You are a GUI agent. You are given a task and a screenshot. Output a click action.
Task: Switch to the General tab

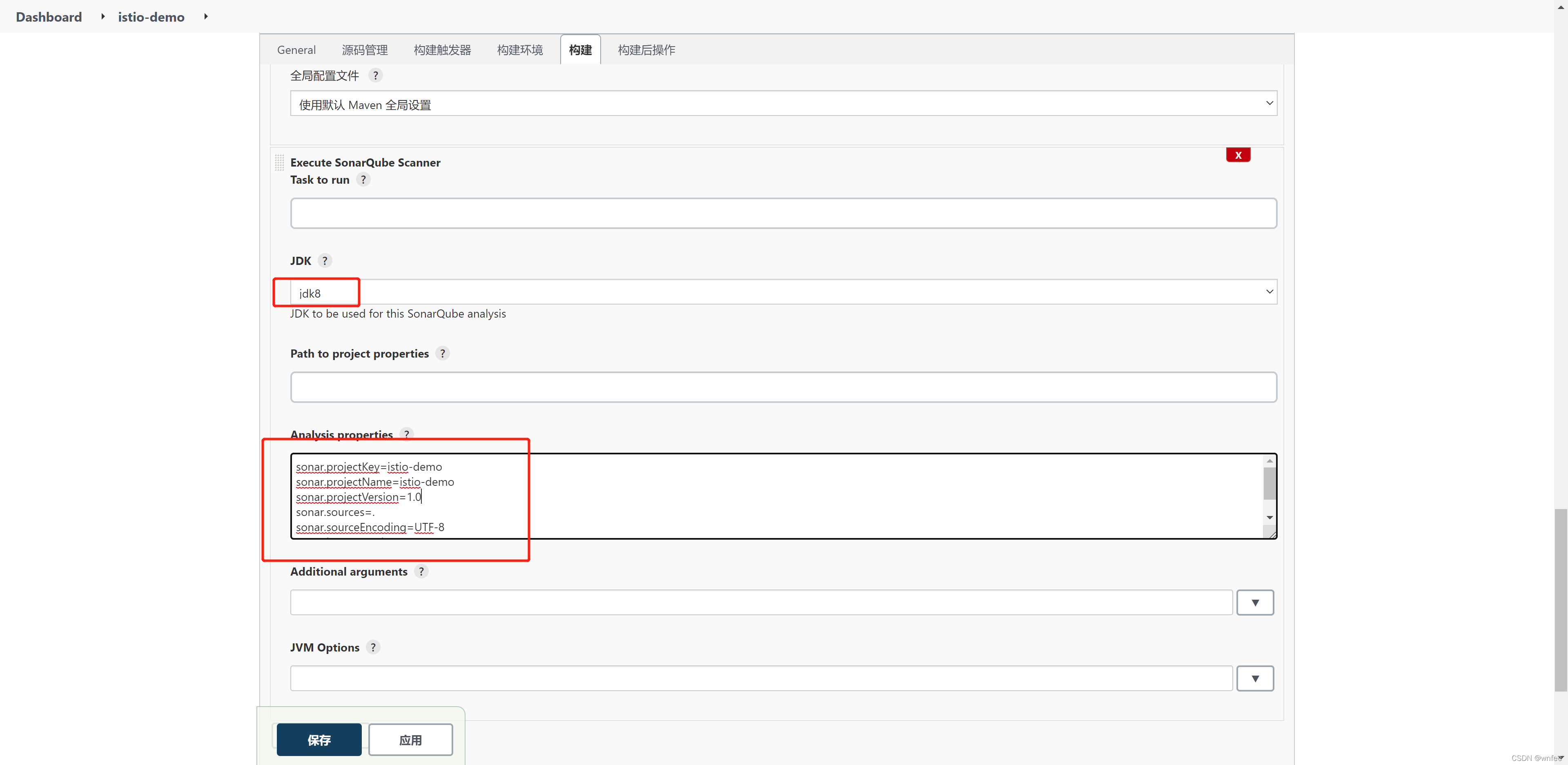pyautogui.click(x=296, y=50)
